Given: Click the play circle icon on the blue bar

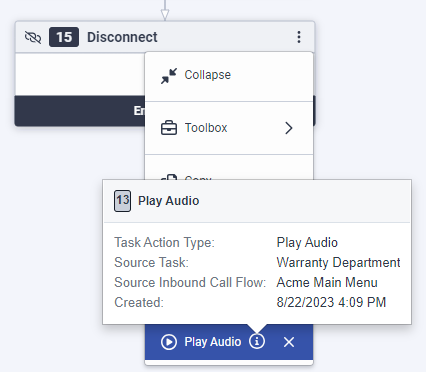Looking at the screenshot, I should pyautogui.click(x=169, y=342).
